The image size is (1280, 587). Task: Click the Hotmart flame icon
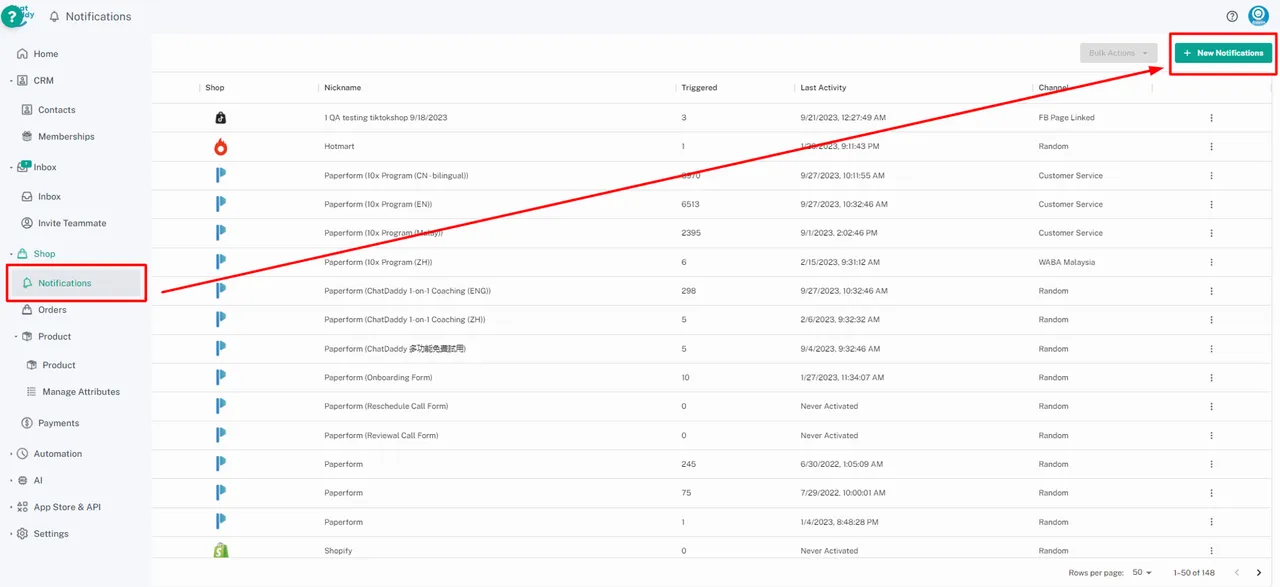221,147
